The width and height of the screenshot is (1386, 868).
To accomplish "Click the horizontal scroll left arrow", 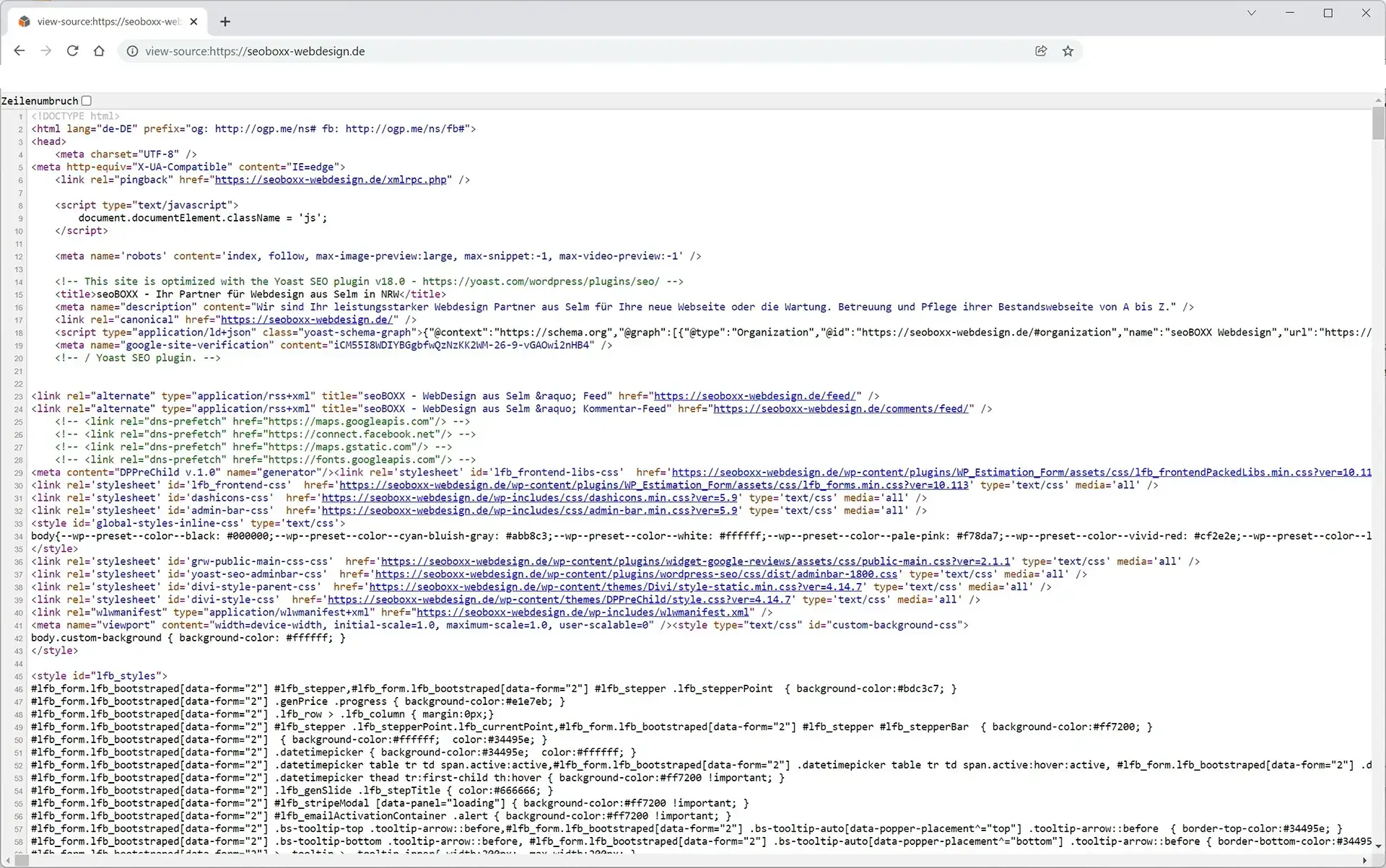I will pos(7,861).
